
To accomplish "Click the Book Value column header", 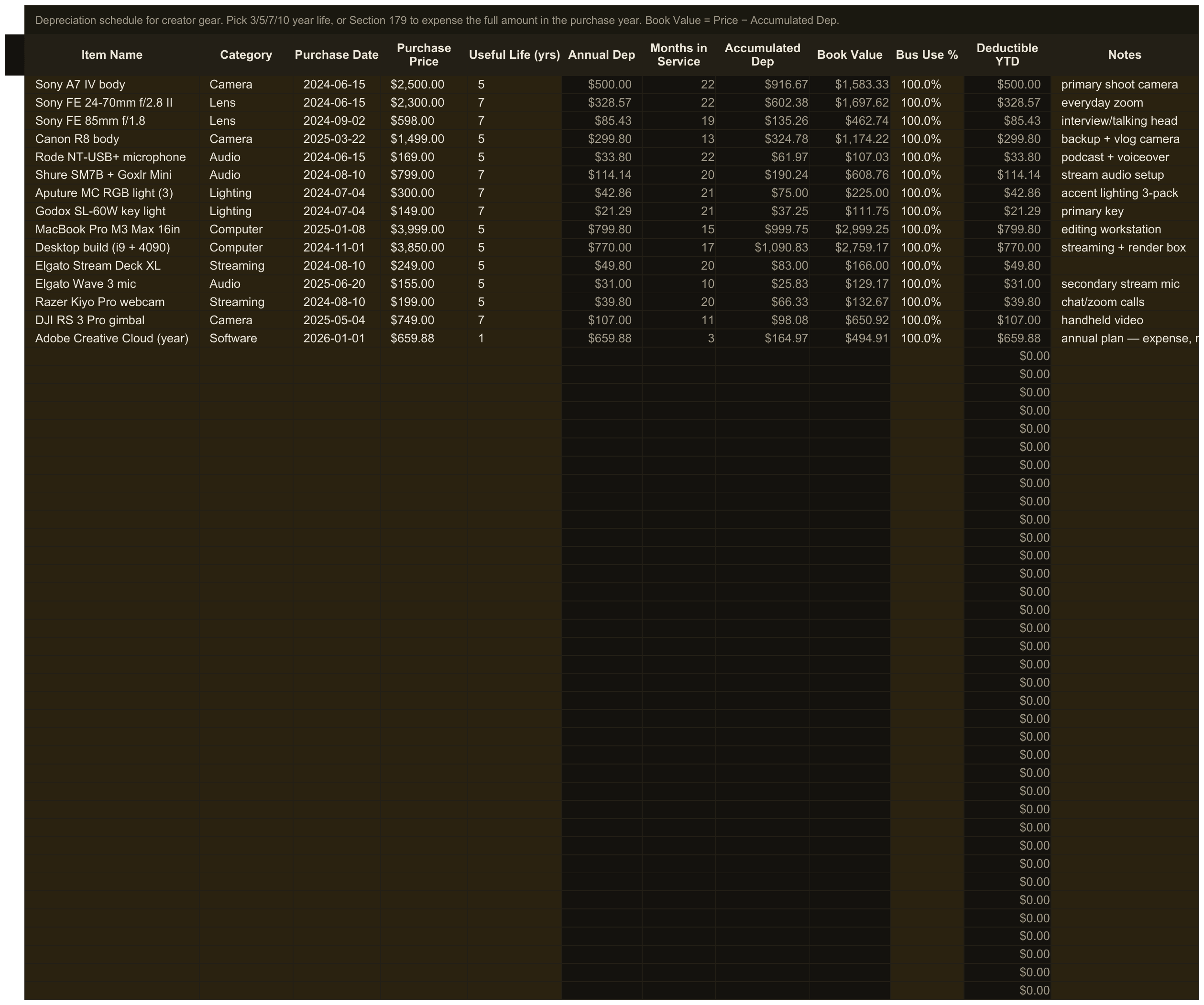I will pyautogui.click(x=850, y=55).
